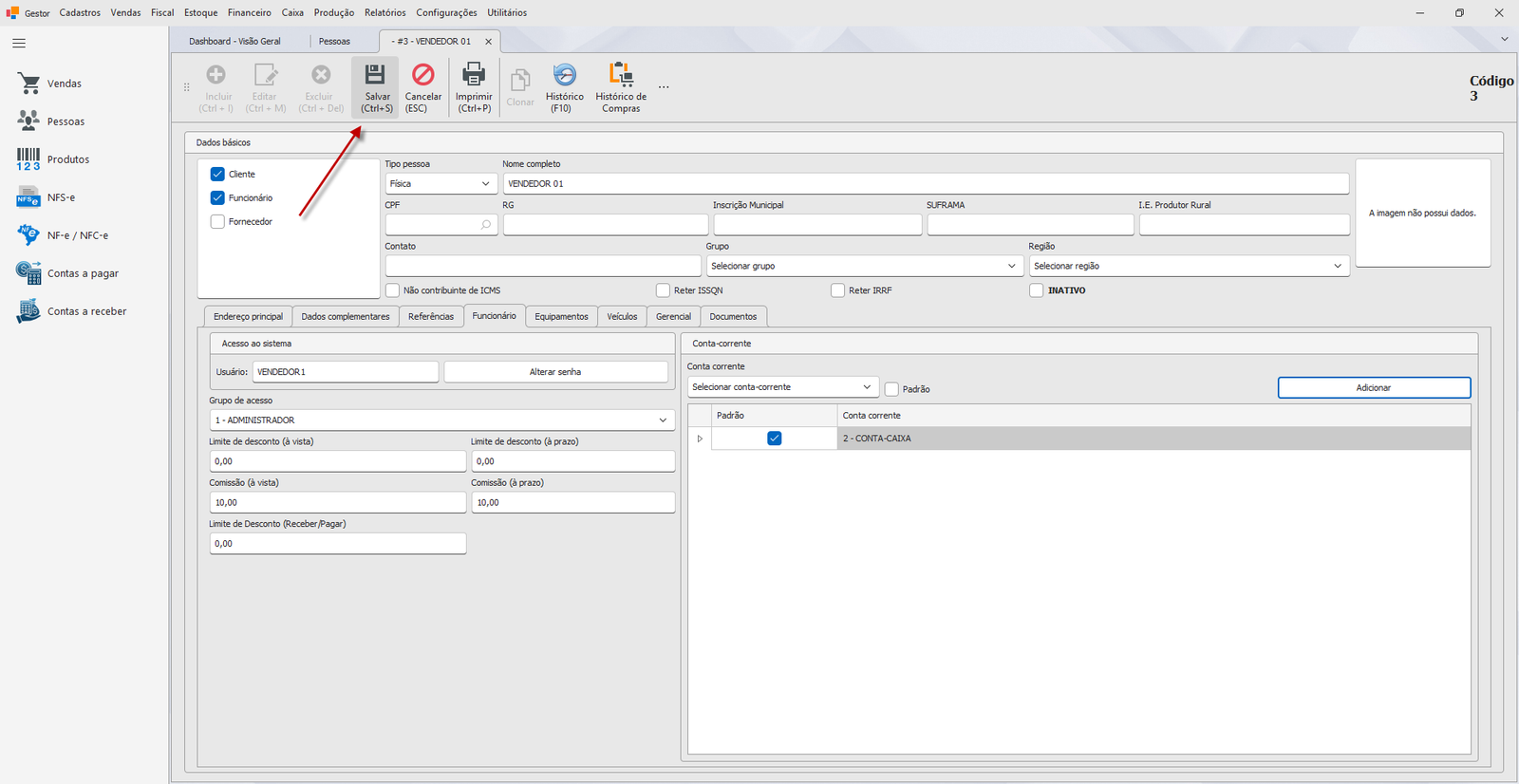Open the Selecionar grupo dropdown
The image size is (1519, 784).
pos(864,267)
